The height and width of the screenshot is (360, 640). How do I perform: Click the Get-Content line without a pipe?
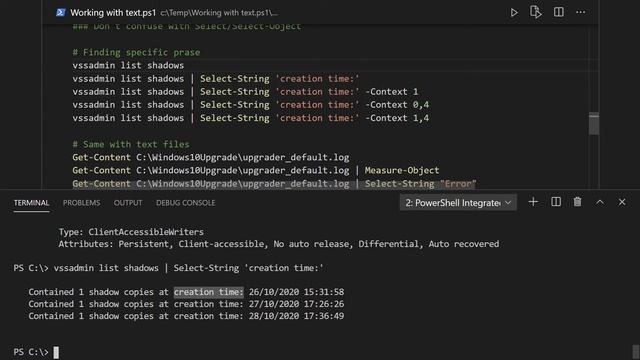(x=211, y=157)
